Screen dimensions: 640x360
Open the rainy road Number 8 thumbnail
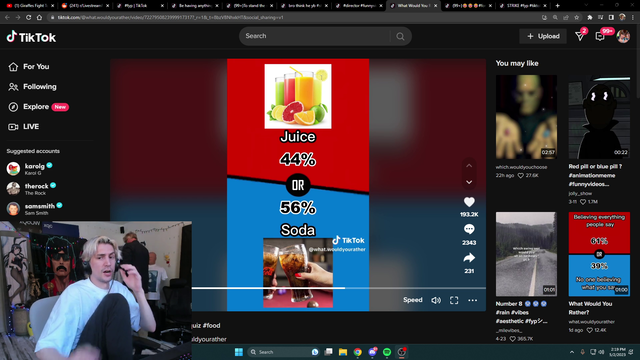(x=526, y=254)
